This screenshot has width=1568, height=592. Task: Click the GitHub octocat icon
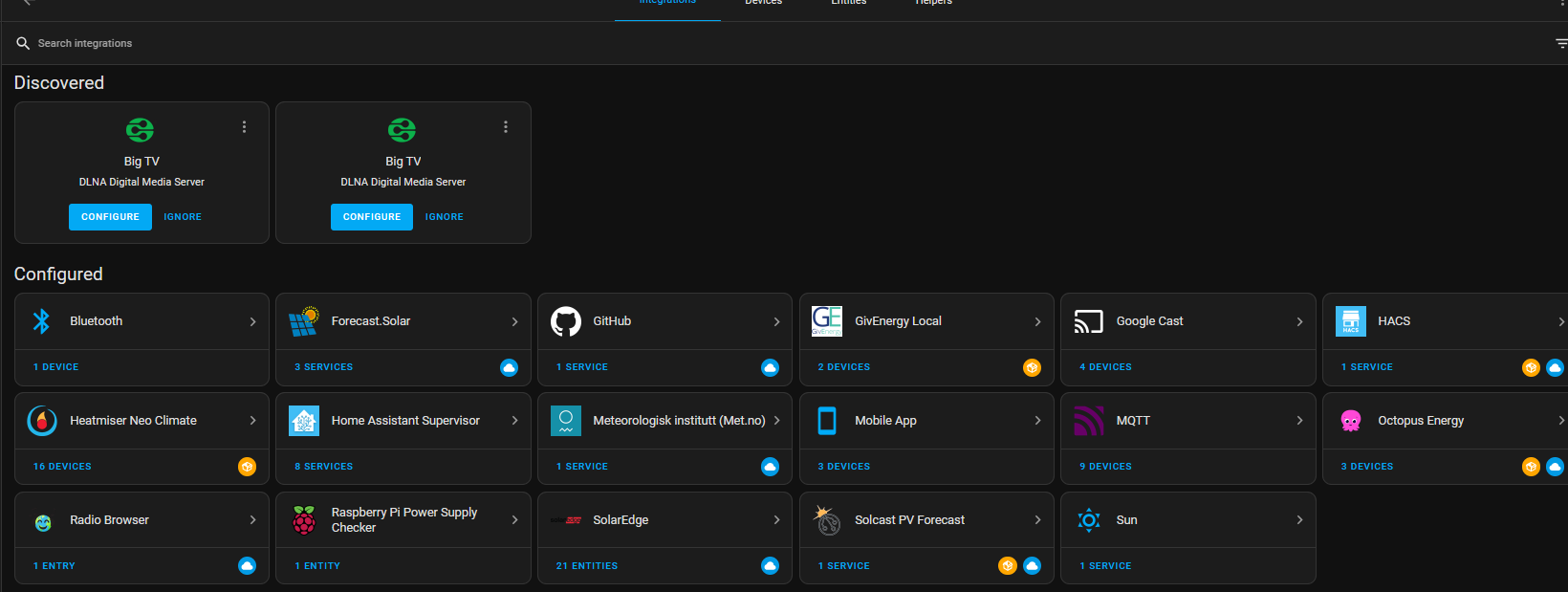click(566, 321)
